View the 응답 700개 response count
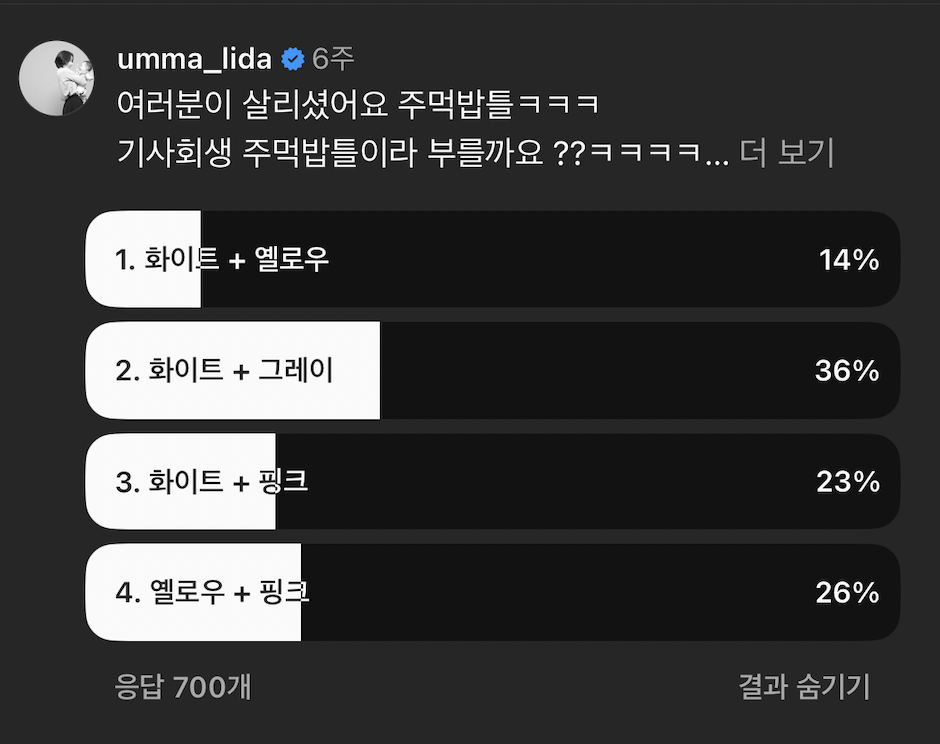Image resolution: width=940 pixels, height=744 pixels. click(x=183, y=687)
